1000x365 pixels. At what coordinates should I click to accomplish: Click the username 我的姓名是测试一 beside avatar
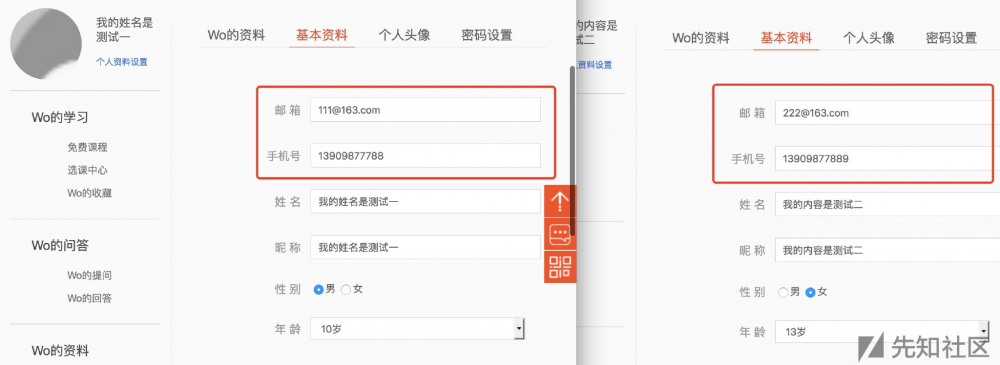124,29
